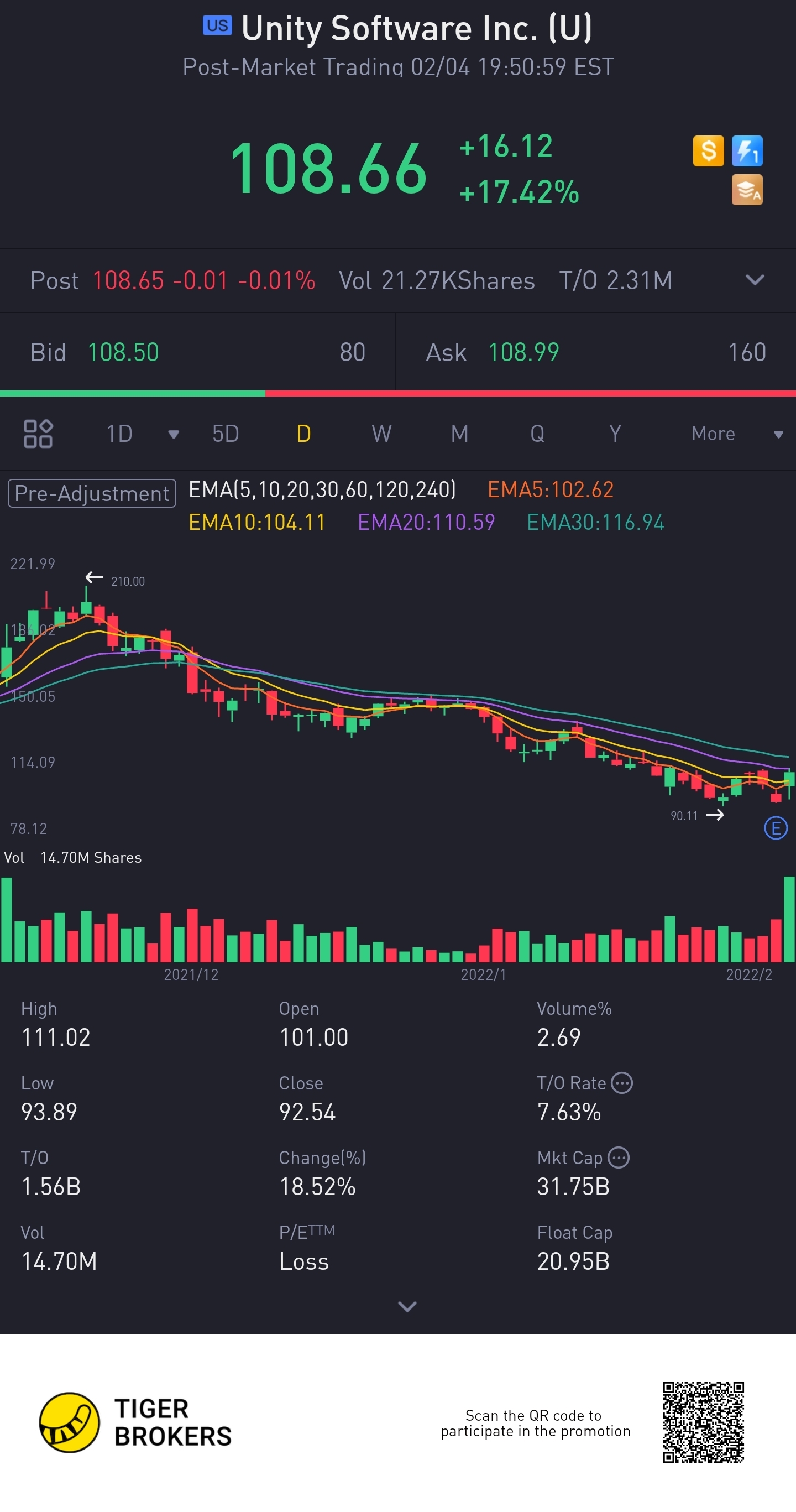The width and height of the screenshot is (796, 1512).
Task: Tap the US market flag badge
Action: tap(217, 26)
